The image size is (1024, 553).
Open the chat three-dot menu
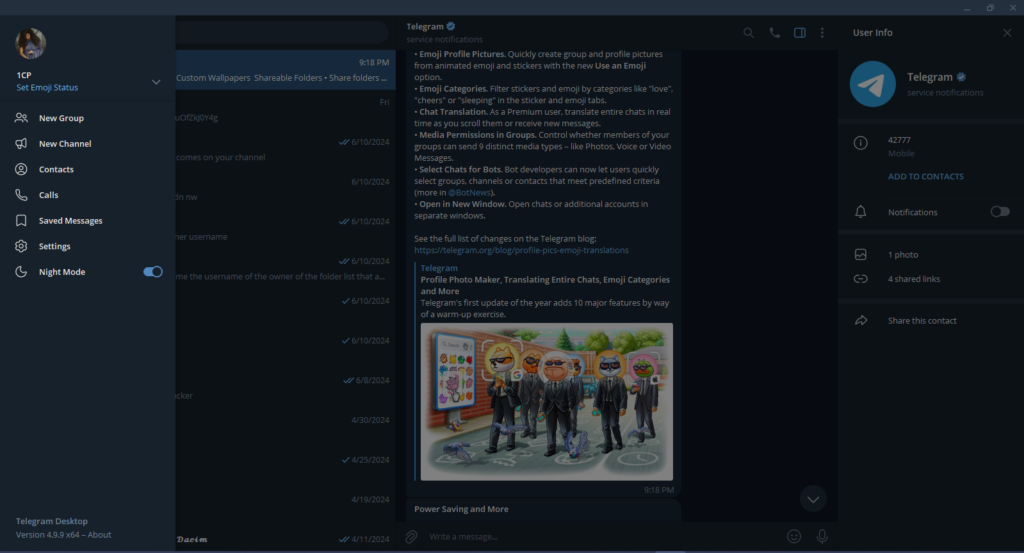tap(822, 33)
